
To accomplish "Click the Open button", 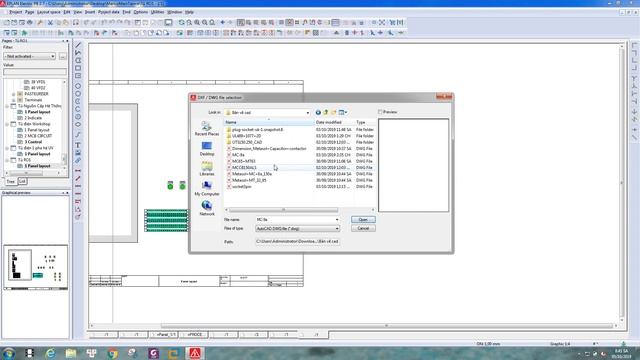I will pos(363,220).
